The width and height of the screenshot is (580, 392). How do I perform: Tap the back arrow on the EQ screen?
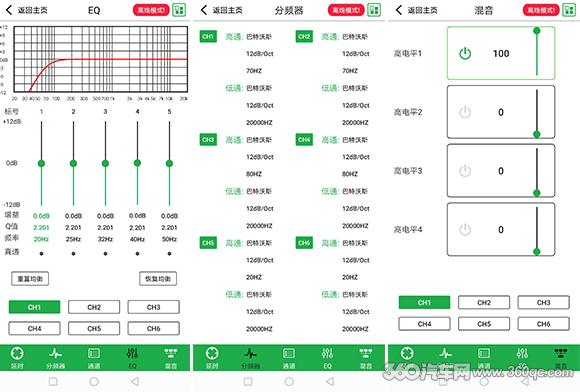(9, 10)
